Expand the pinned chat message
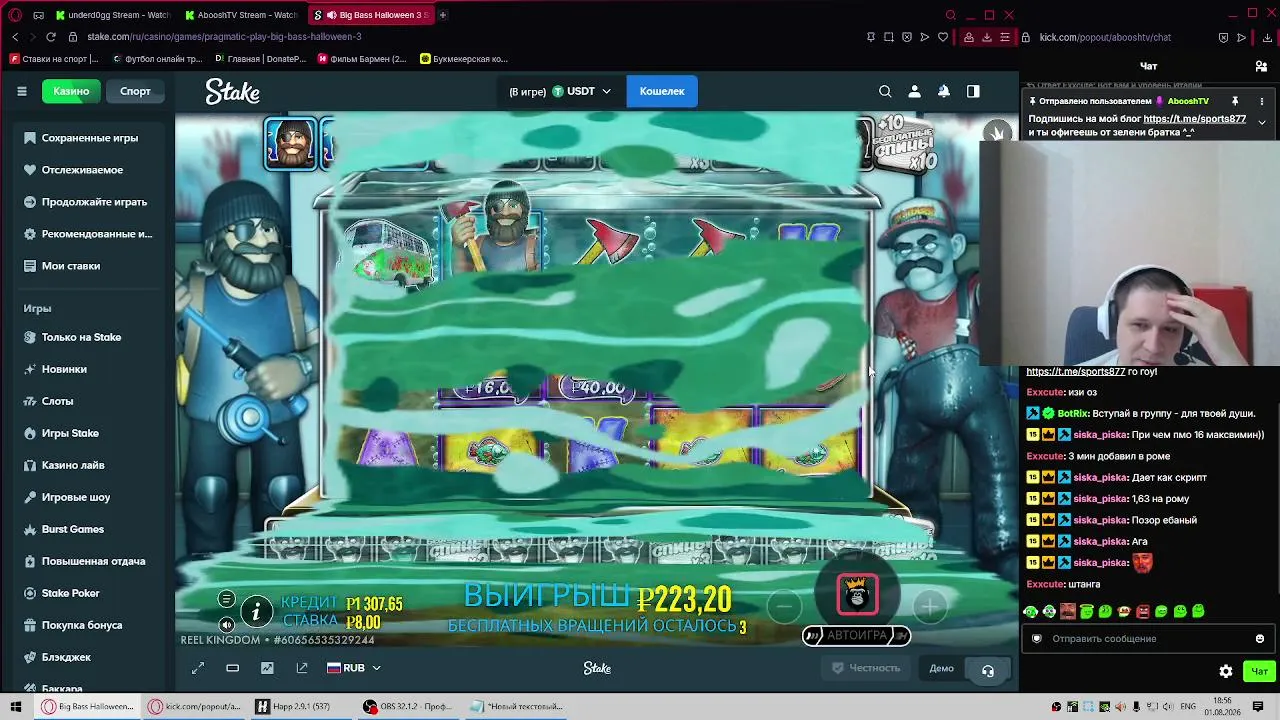Viewport: 1280px width, 720px height. click(x=1262, y=122)
